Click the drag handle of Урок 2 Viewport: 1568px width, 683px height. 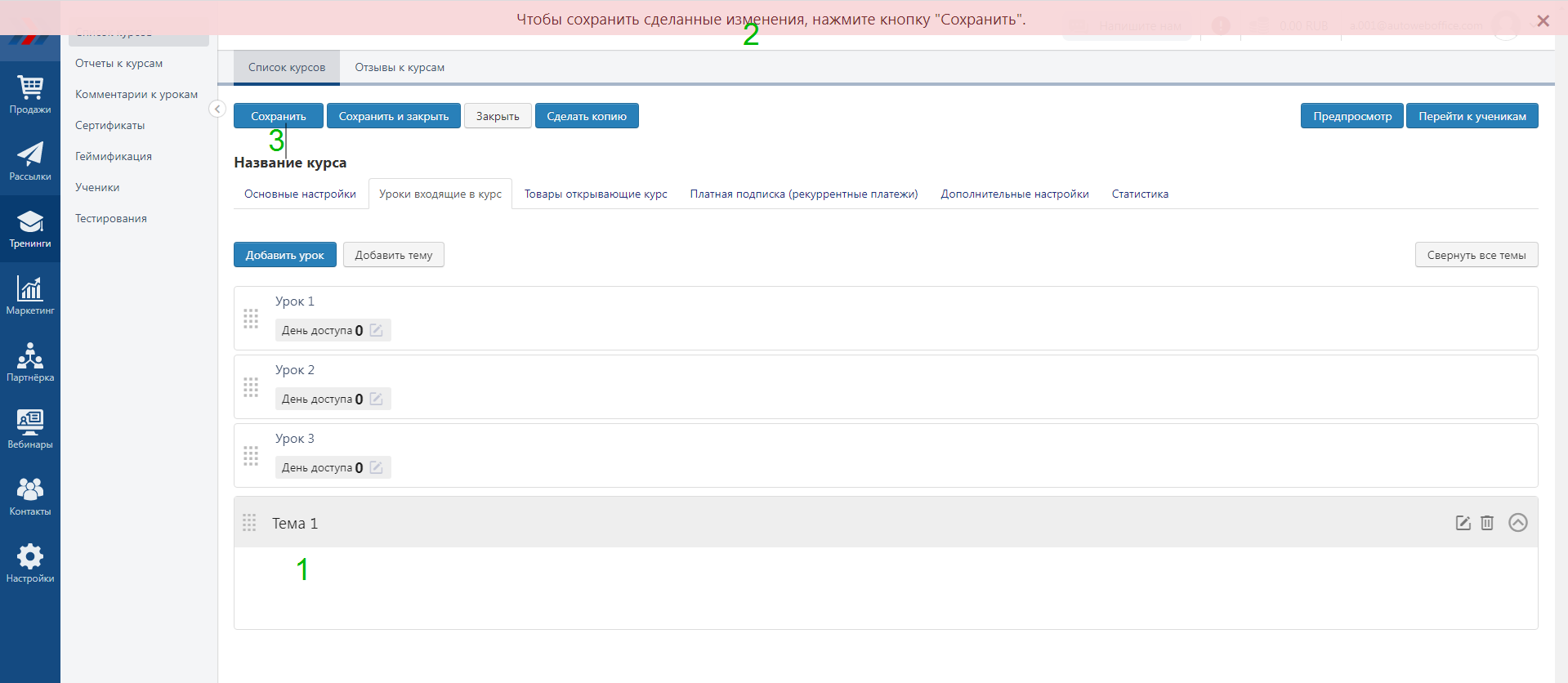click(x=251, y=387)
